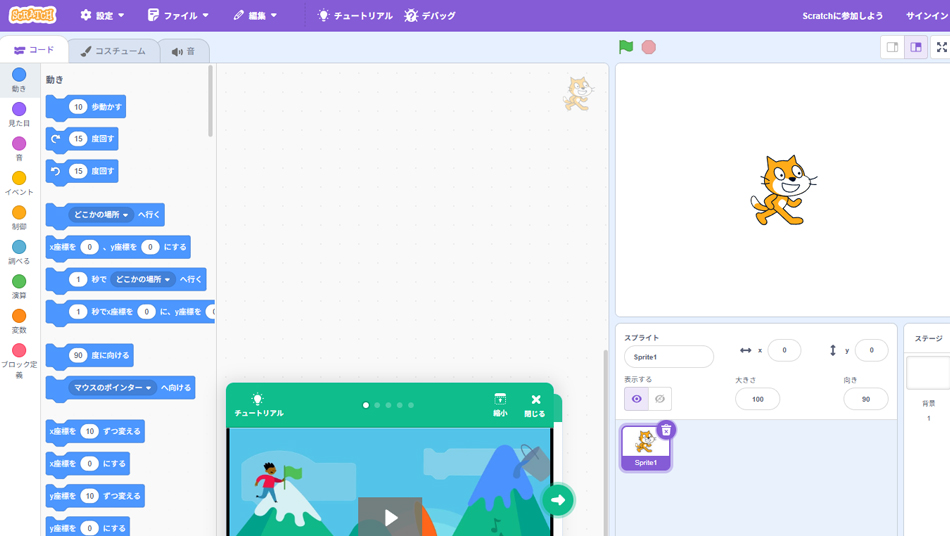
Task: Open the ファイル file menu
Action: click(x=178, y=15)
